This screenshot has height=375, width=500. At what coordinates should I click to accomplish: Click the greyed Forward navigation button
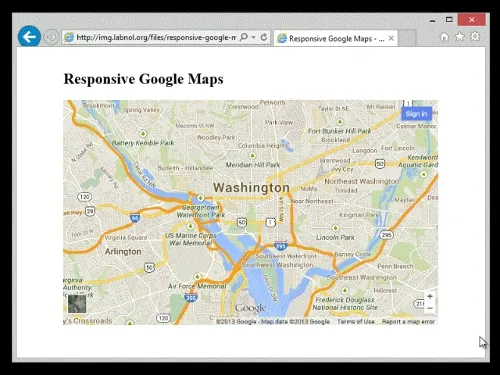coord(51,37)
